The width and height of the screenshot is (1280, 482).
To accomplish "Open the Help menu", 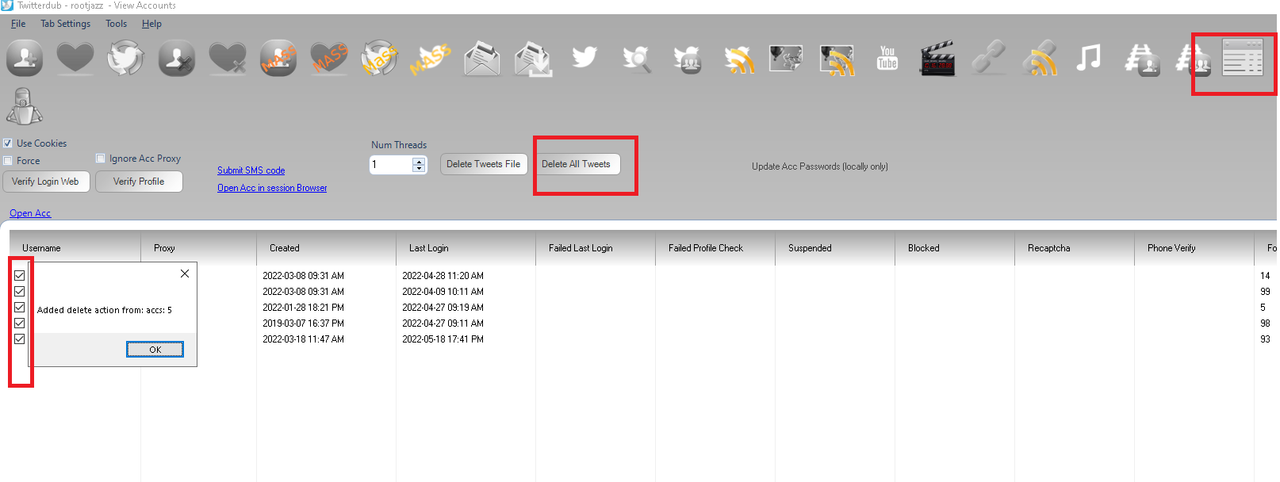I will [x=151, y=23].
